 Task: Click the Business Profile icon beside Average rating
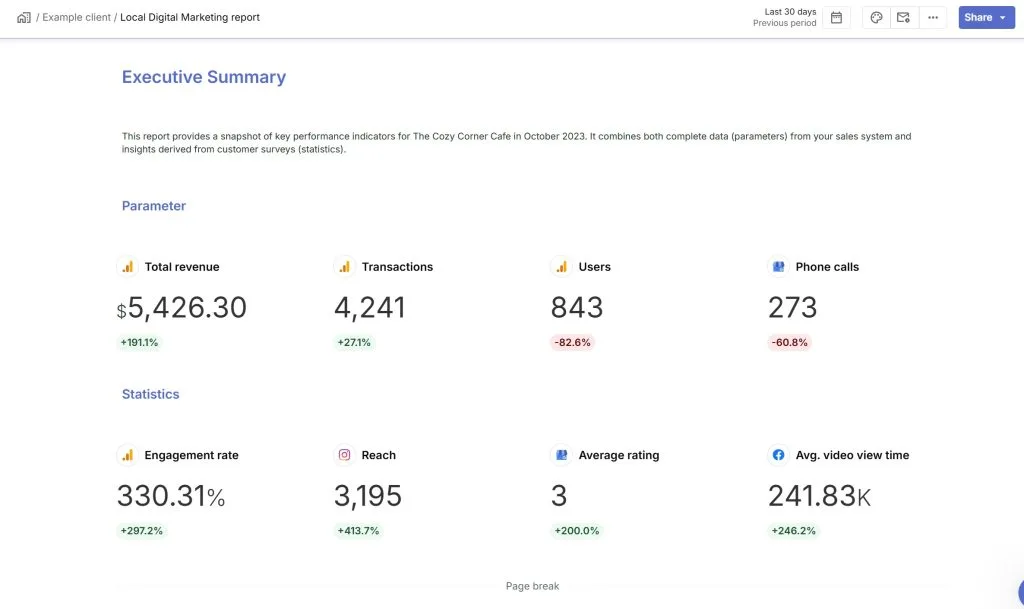[x=561, y=455]
